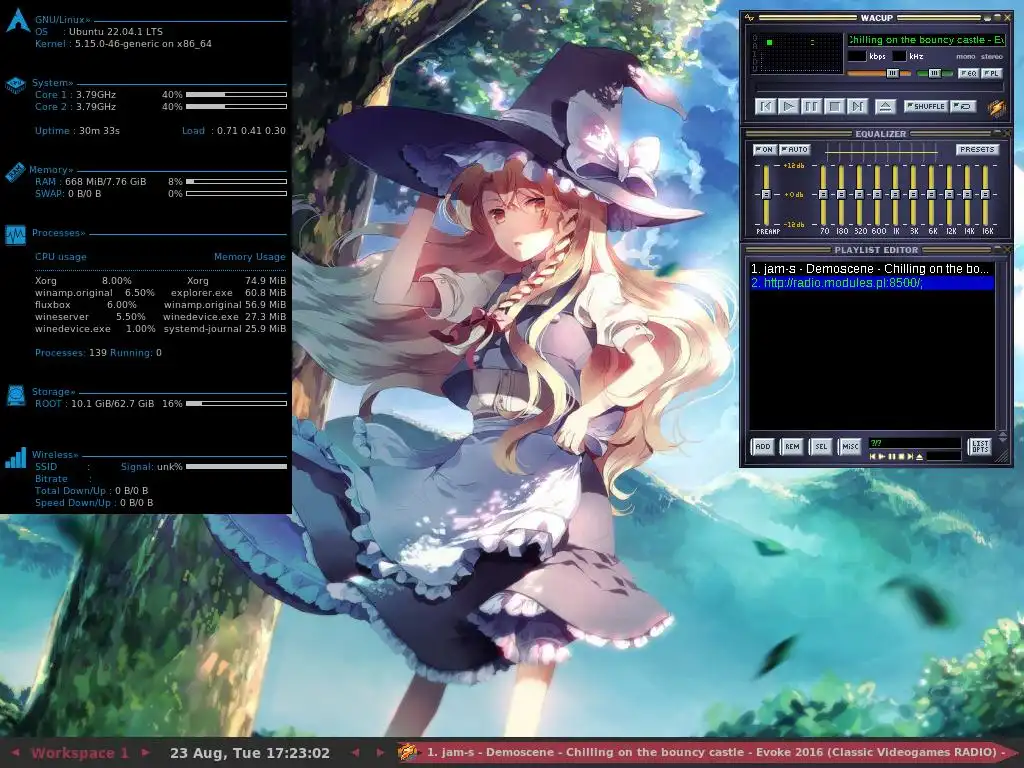Viewport: 1024px width, 768px height.
Task: Toggle Shuffle mode
Action: click(x=925, y=106)
